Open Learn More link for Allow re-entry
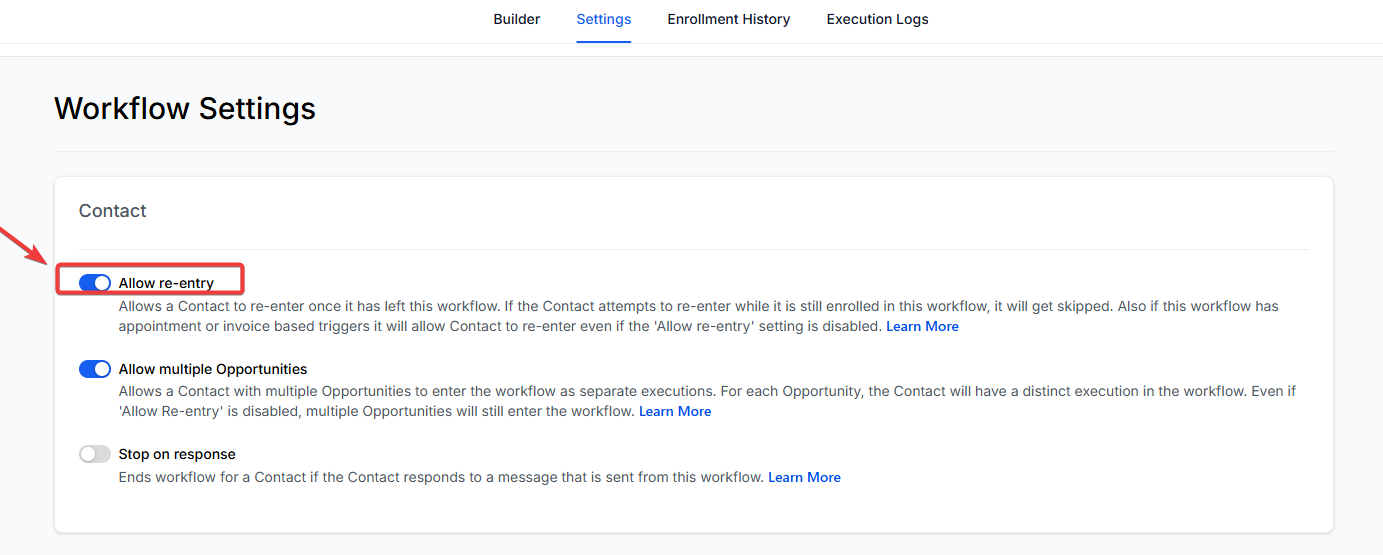The height and width of the screenshot is (555, 1383). click(x=921, y=327)
